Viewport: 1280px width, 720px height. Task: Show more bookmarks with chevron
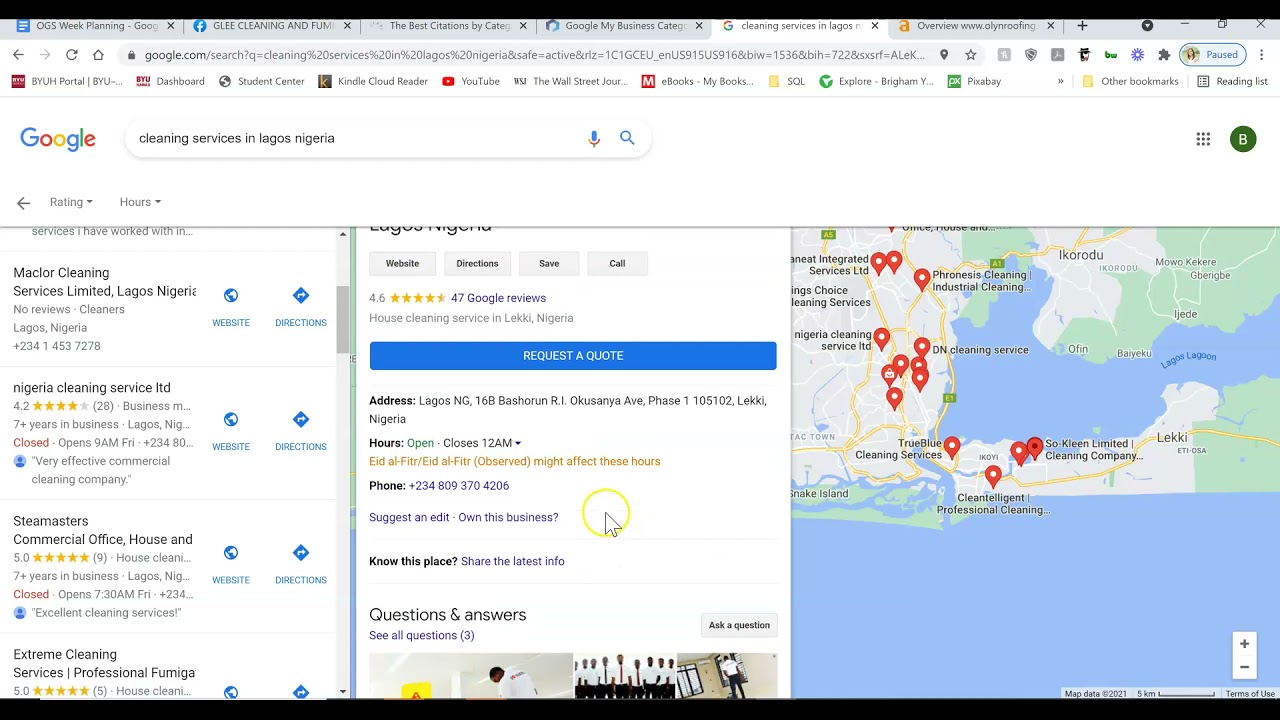coord(1060,81)
